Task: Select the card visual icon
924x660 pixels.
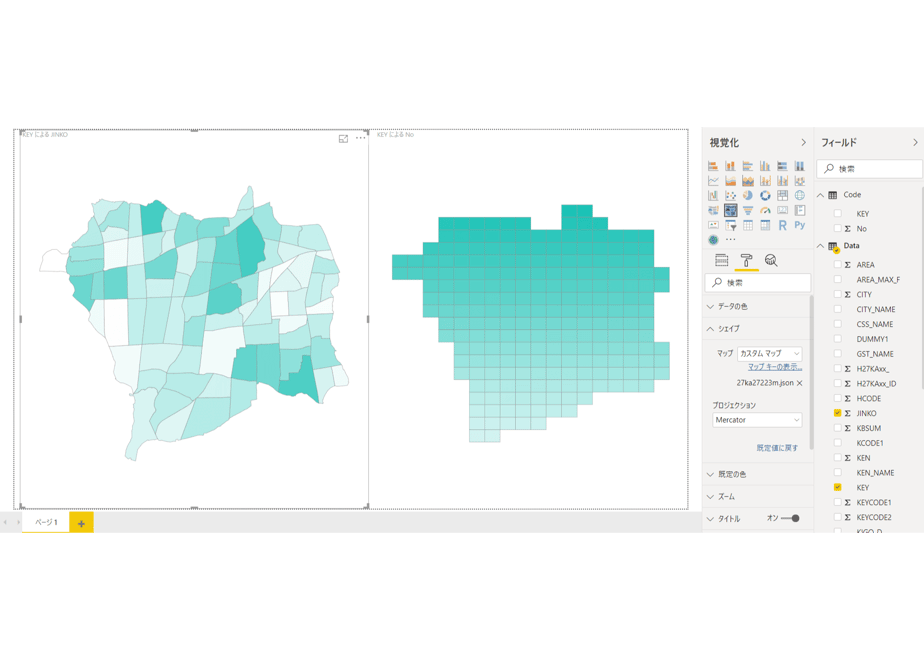Action: [x=783, y=210]
